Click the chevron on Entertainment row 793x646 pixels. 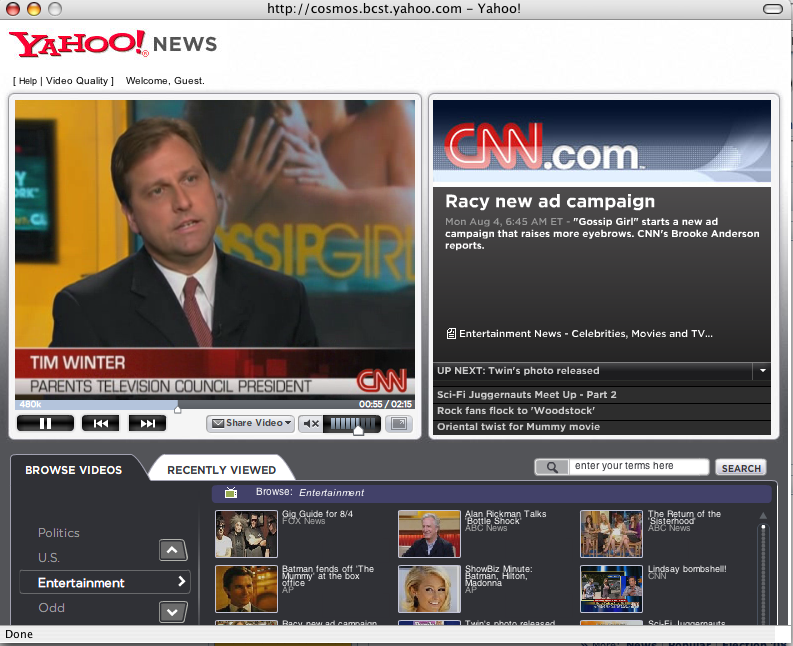click(182, 582)
